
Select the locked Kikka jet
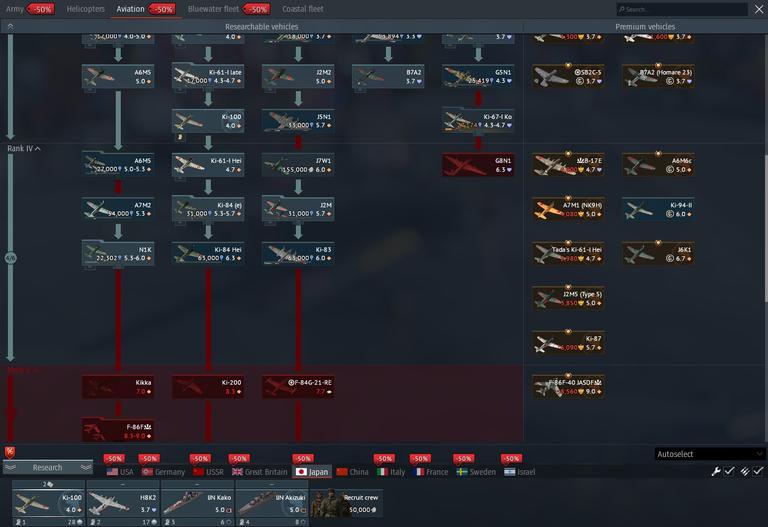click(x=118, y=387)
